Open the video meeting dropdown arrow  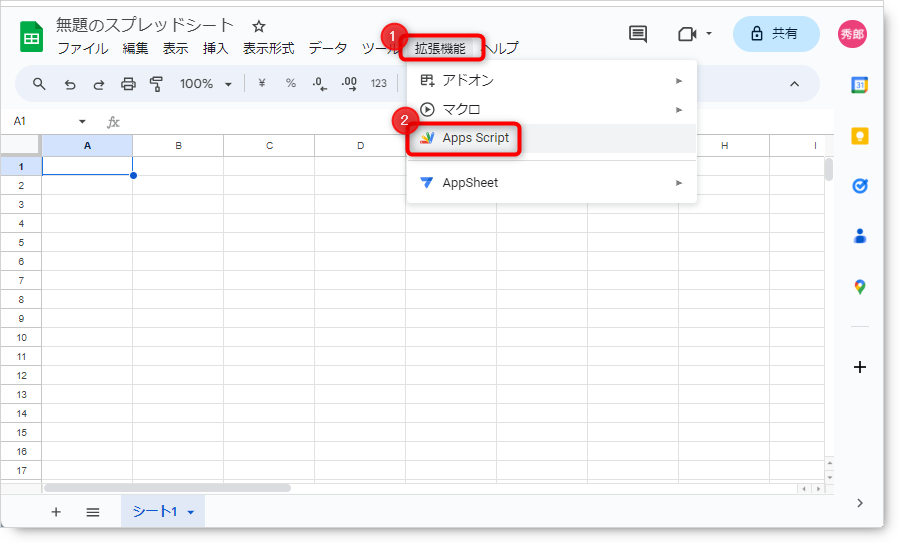[x=709, y=34]
